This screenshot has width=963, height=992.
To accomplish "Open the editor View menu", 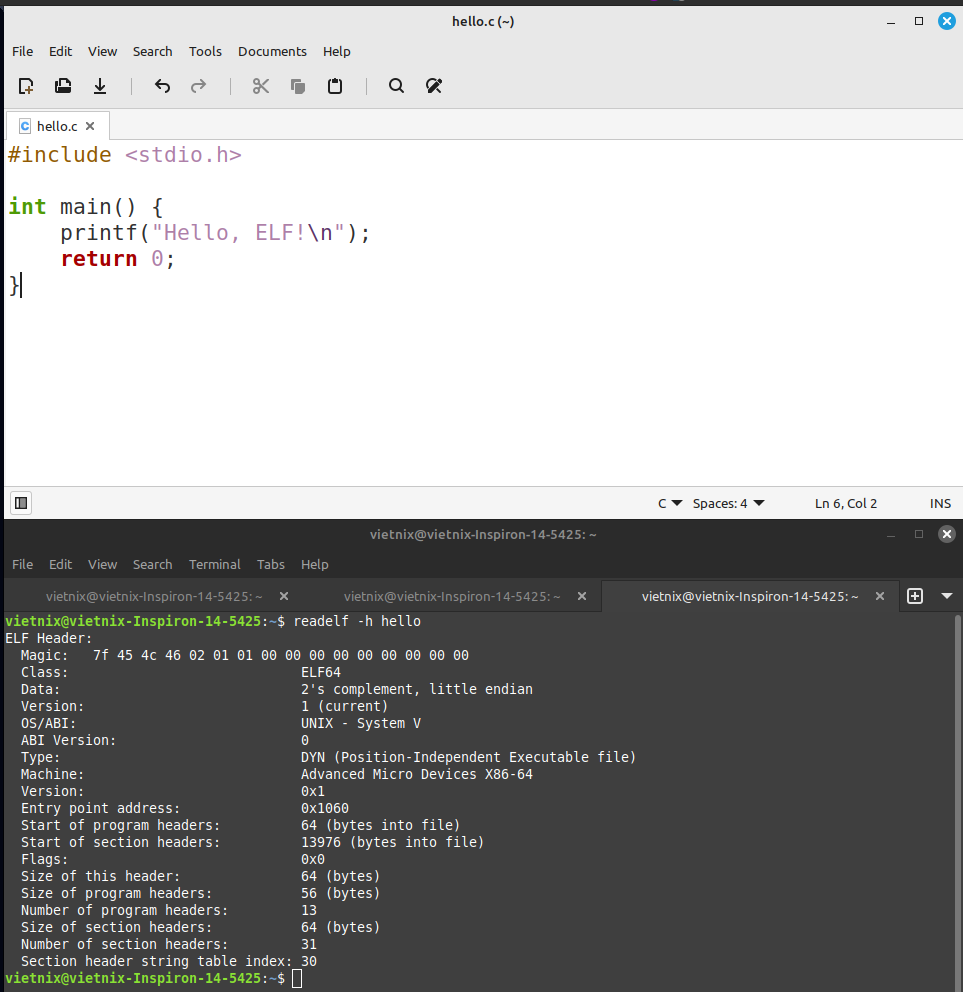I will pos(103,51).
